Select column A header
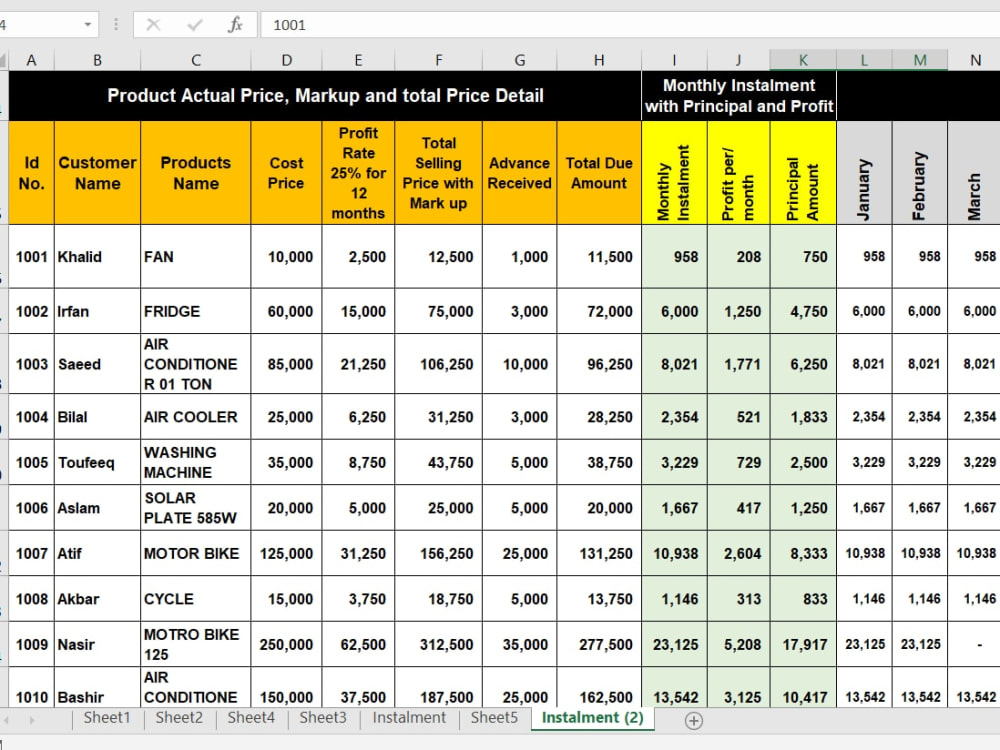Viewport: 1000px width, 750px height. 31,61
